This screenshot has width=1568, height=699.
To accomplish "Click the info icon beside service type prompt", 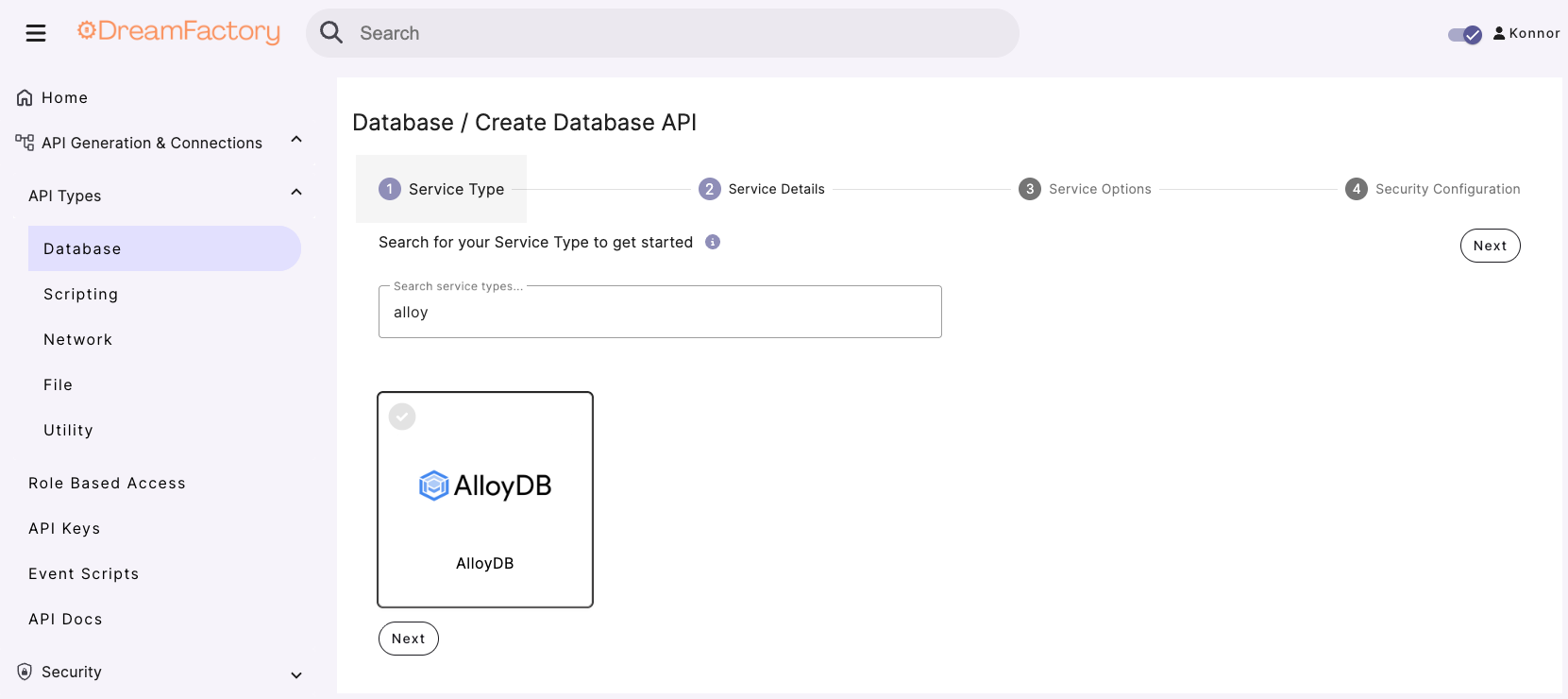I will click(713, 242).
